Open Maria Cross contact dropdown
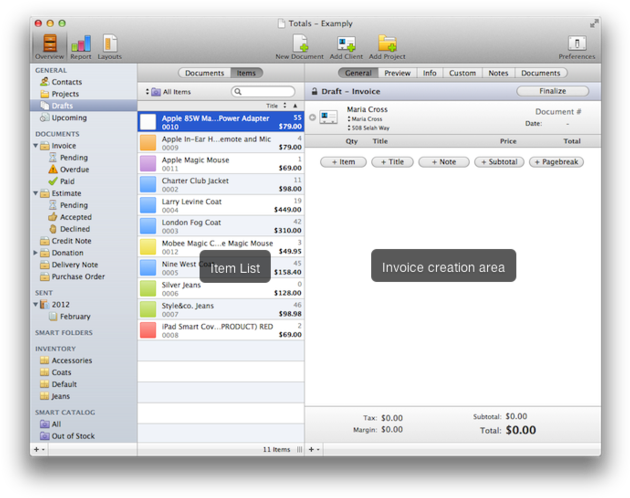 (x=365, y=119)
